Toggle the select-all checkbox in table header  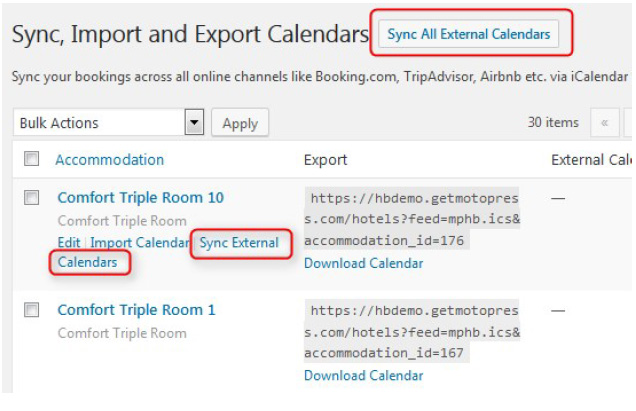pyautogui.click(x=32, y=159)
